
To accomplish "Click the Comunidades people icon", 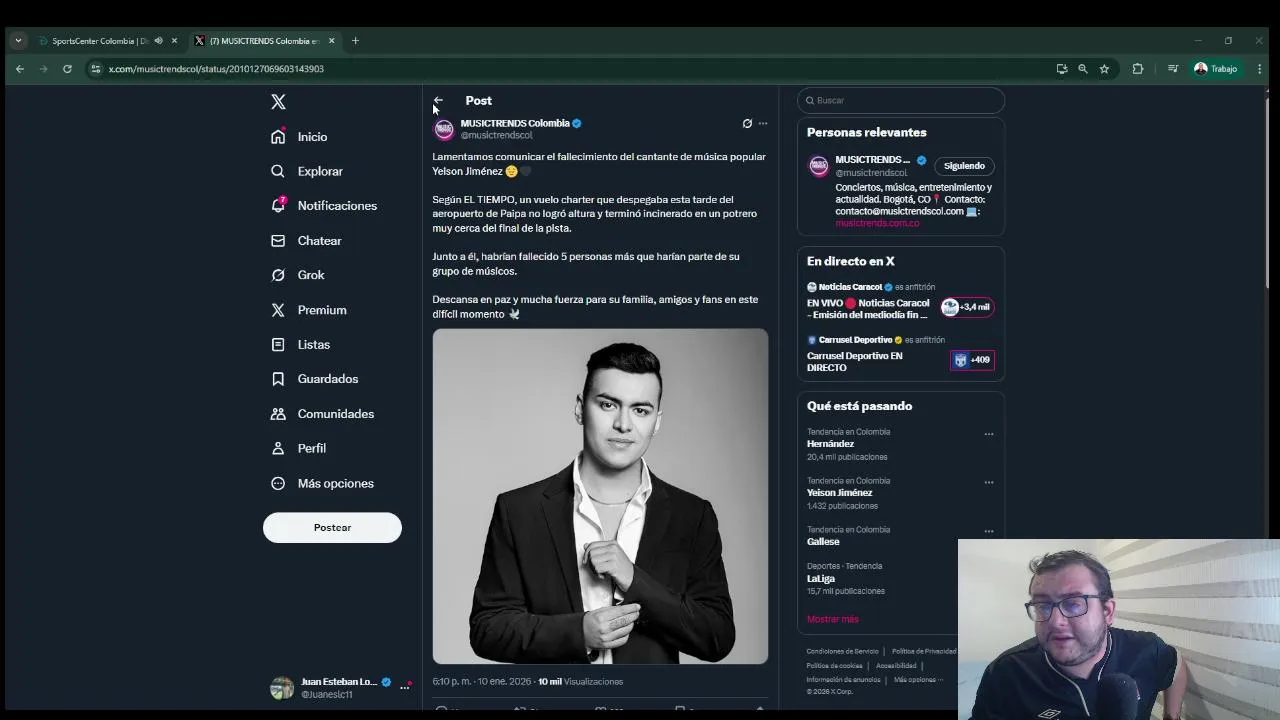I will pos(278,414).
